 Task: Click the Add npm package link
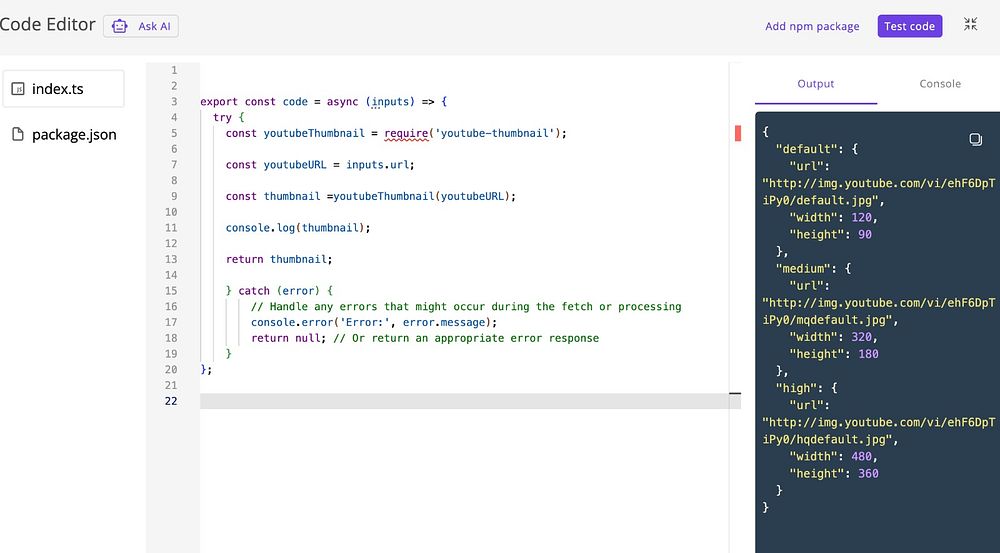(812, 26)
